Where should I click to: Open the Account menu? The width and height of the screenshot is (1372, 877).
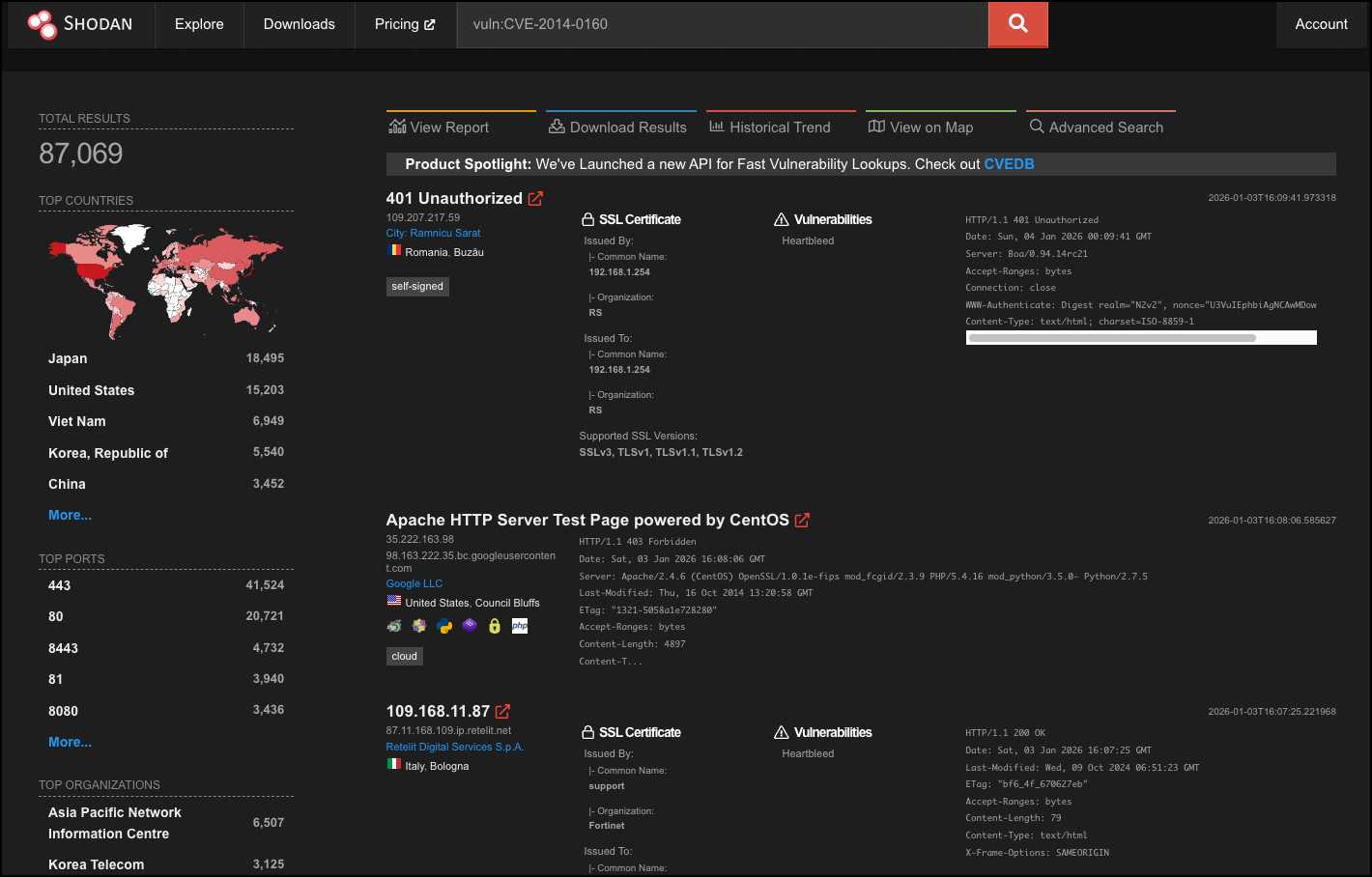tap(1321, 24)
